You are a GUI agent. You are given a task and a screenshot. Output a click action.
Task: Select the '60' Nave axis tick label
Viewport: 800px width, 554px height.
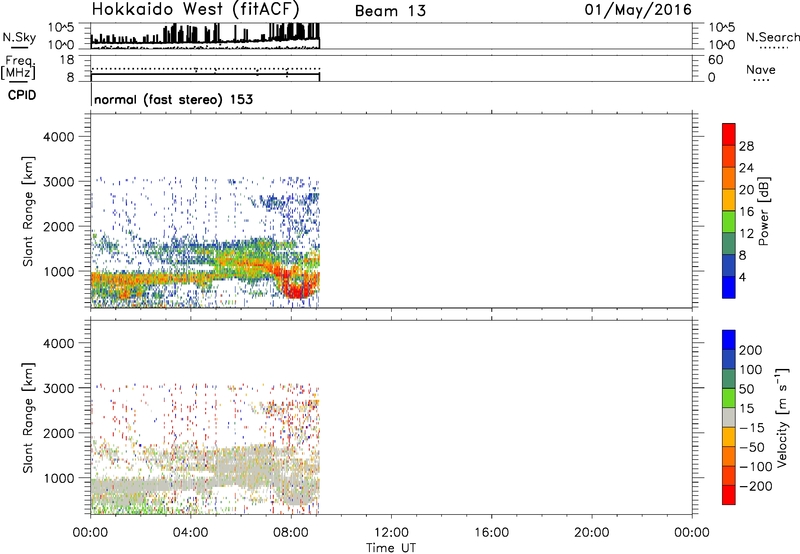tap(716, 60)
